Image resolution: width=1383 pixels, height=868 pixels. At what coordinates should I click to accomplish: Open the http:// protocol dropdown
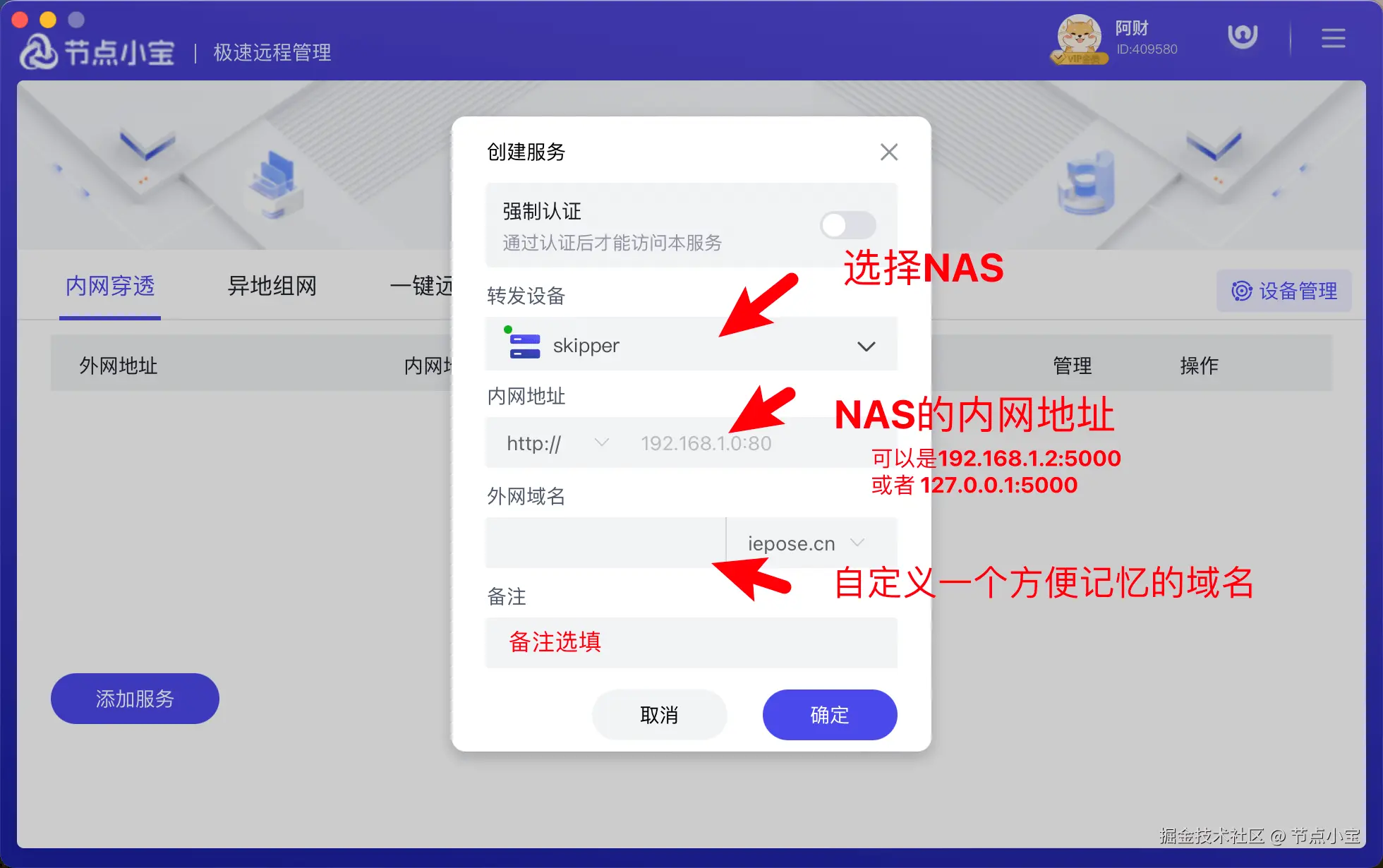557,443
